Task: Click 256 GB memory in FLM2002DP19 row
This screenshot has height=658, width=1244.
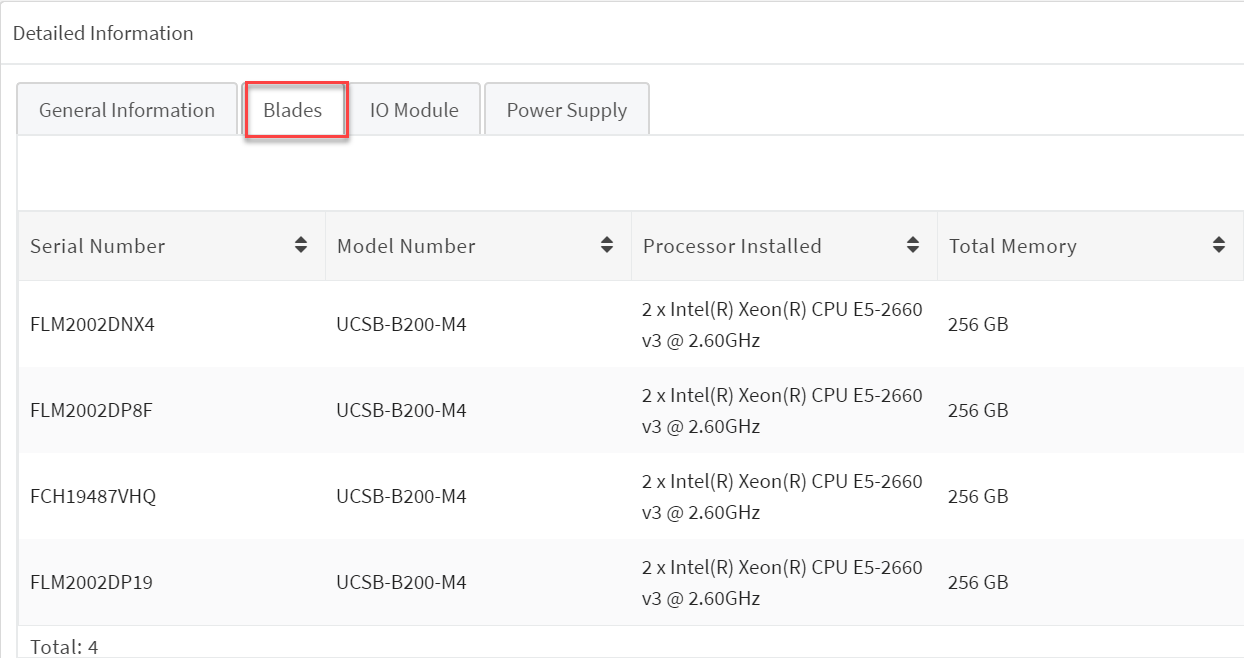Action: click(x=978, y=583)
